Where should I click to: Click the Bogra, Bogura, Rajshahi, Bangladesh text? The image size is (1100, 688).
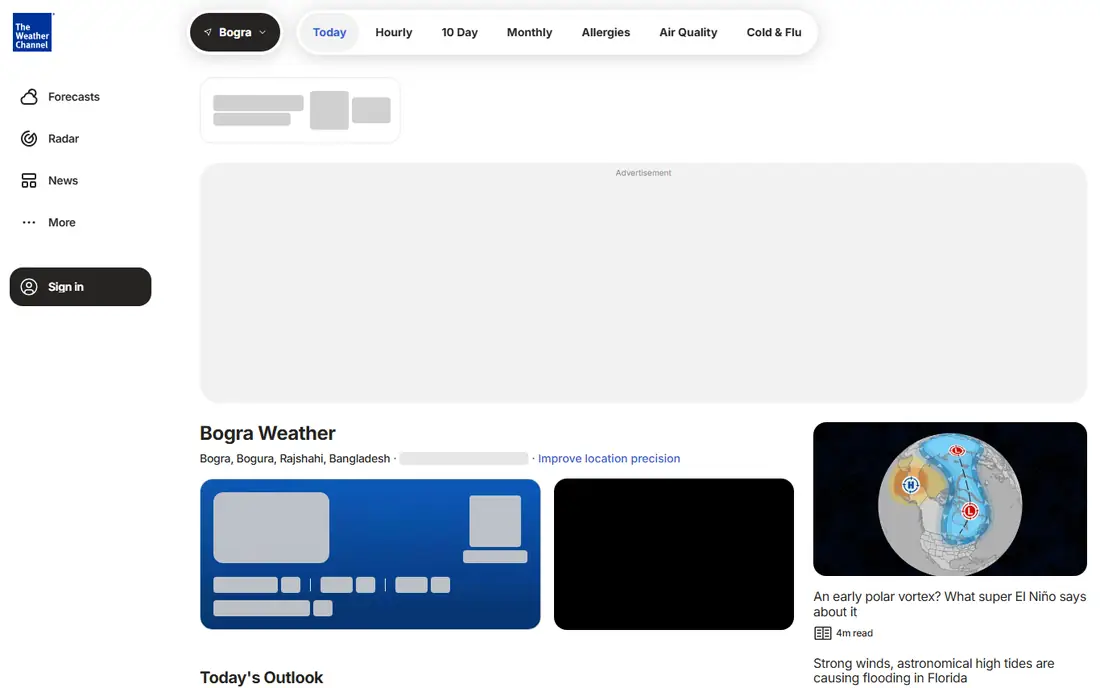point(295,459)
